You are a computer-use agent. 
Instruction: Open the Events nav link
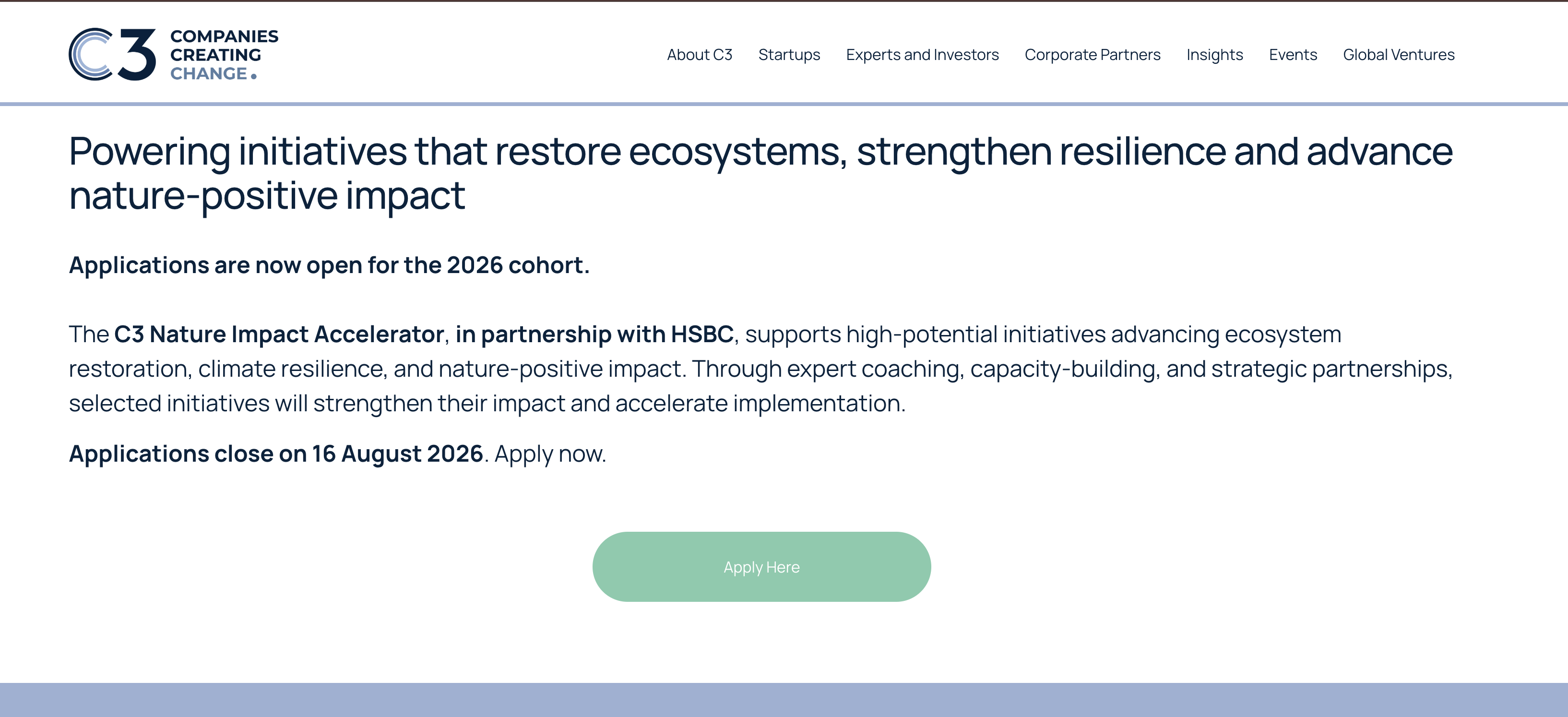pos(1293,55)
